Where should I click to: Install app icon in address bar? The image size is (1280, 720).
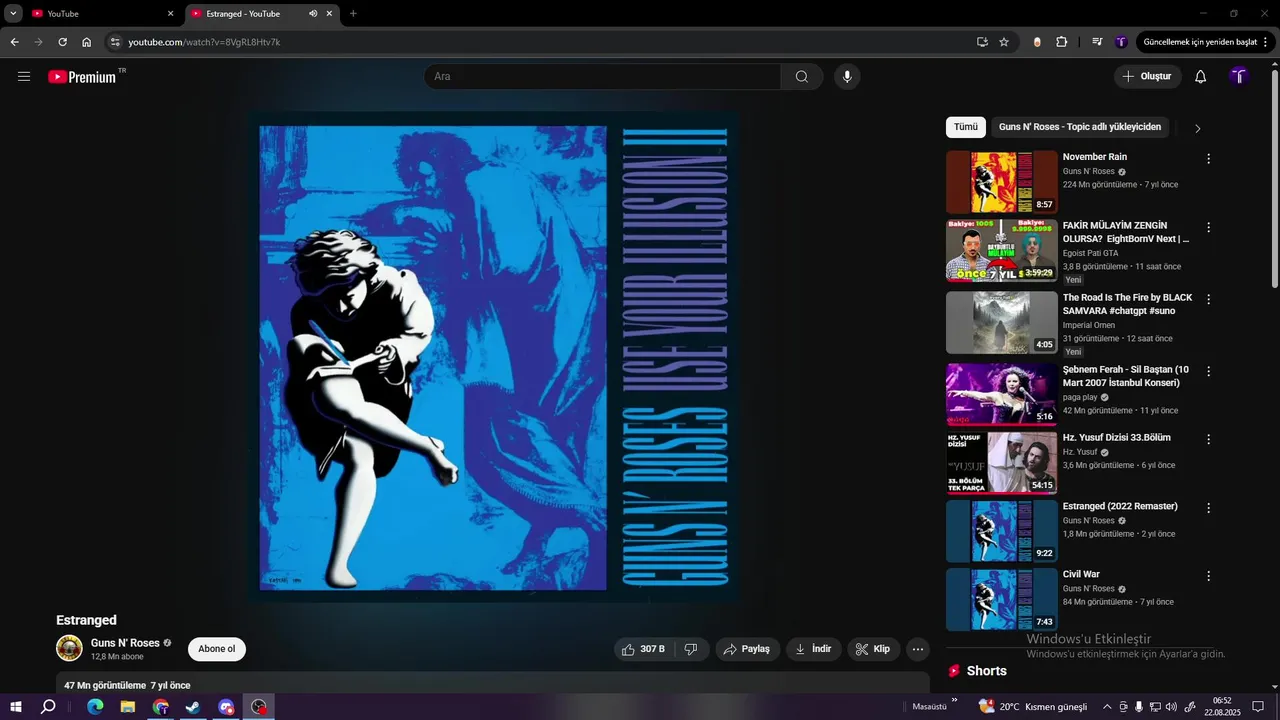tap(982, 42)
